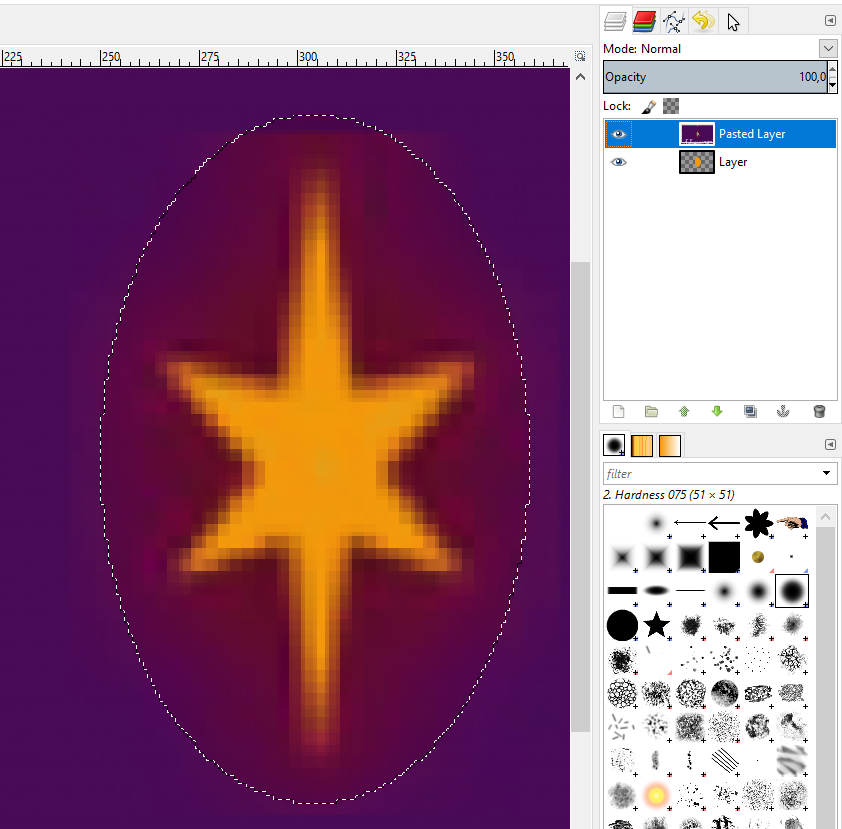The height and width of the screenshot is (829, 842).
Task: Select the gold sphere brush
Action: (x=758, y=557)
